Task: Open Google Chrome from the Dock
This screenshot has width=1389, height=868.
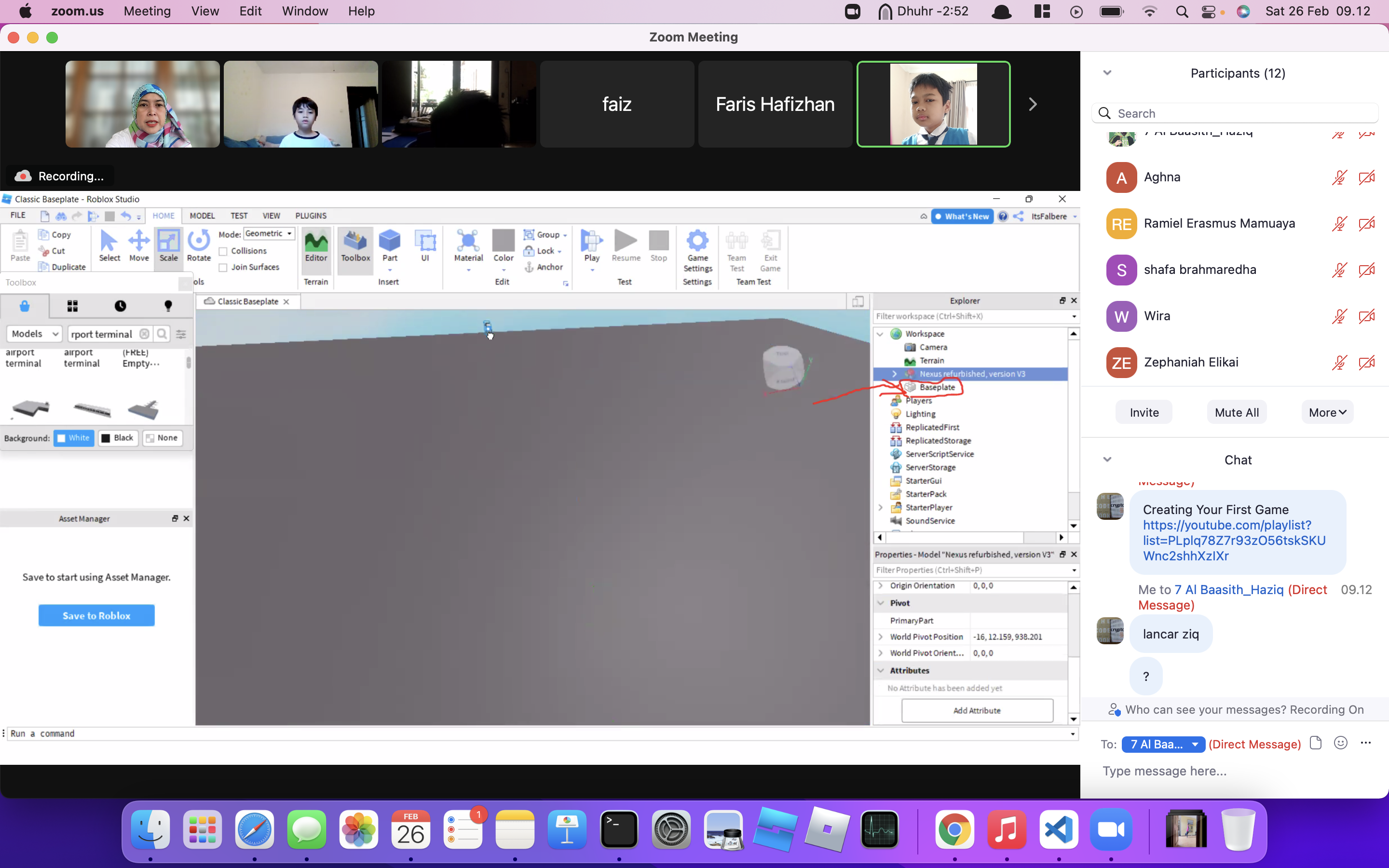Action: 954,829
